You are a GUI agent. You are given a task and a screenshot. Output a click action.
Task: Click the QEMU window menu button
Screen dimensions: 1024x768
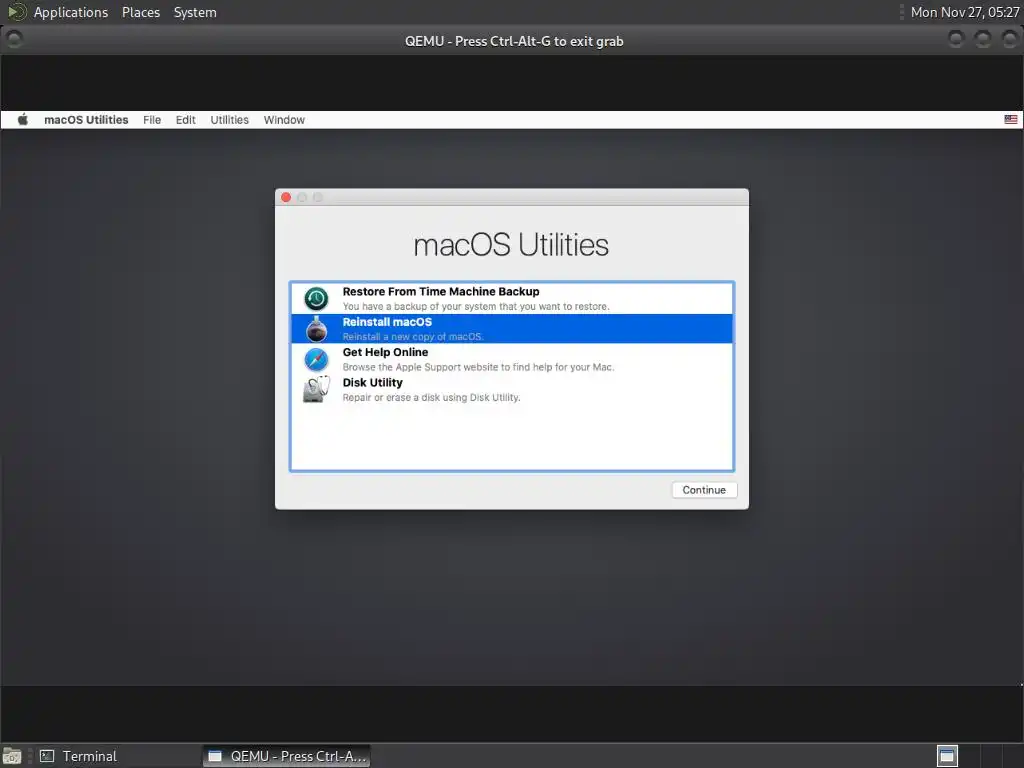point(14,39)
